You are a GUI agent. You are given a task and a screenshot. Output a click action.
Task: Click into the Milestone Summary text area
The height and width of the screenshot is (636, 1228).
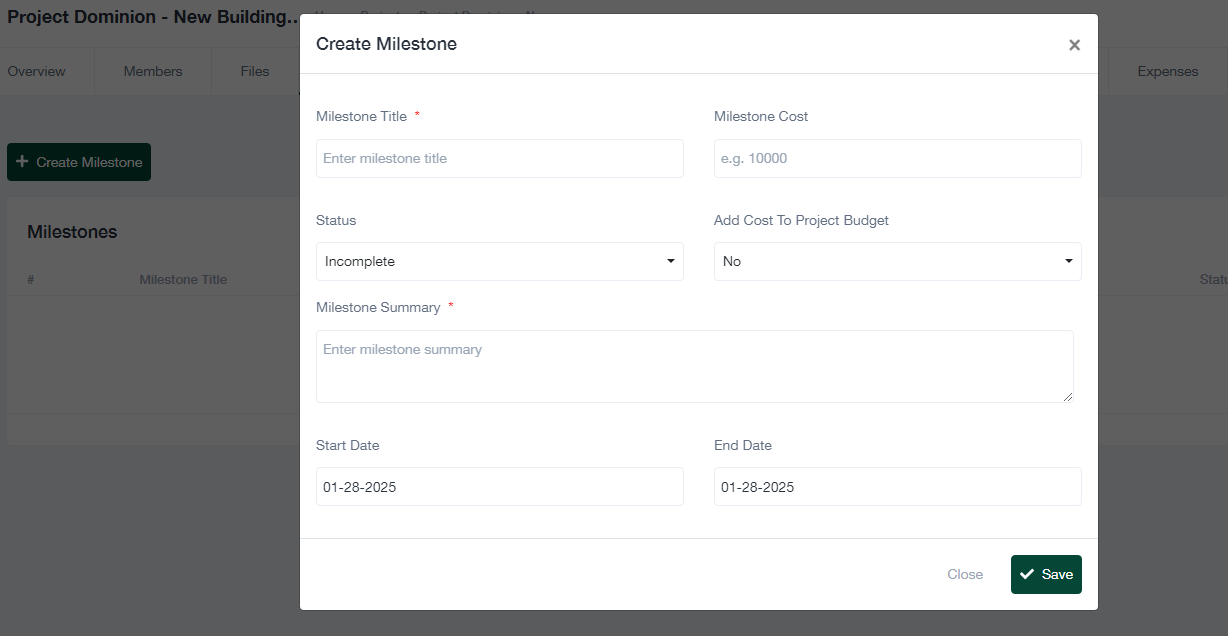pos(694,366)
